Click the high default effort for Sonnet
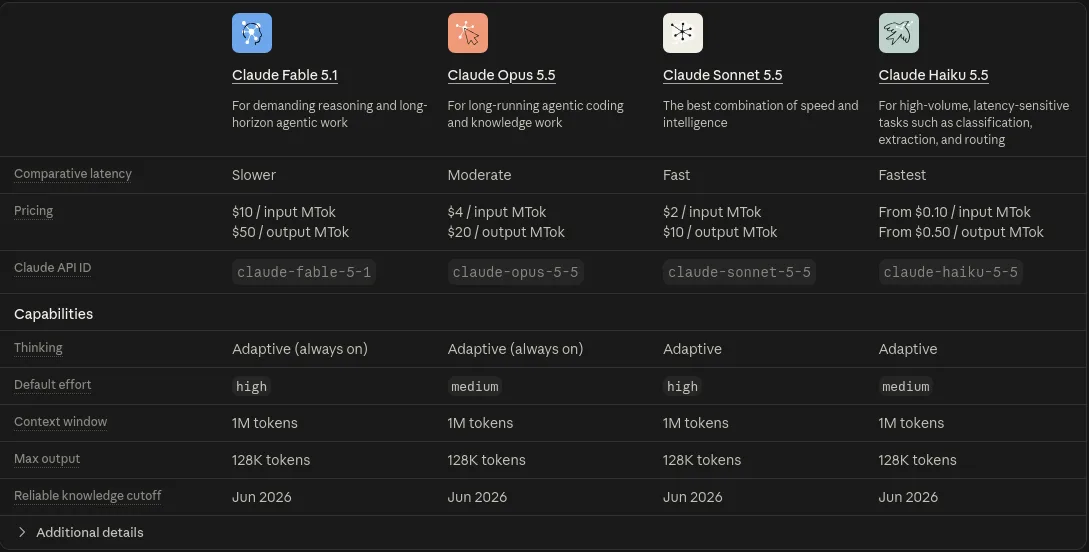The height and width of the screenshot is (552, 1089). [682, 386]
